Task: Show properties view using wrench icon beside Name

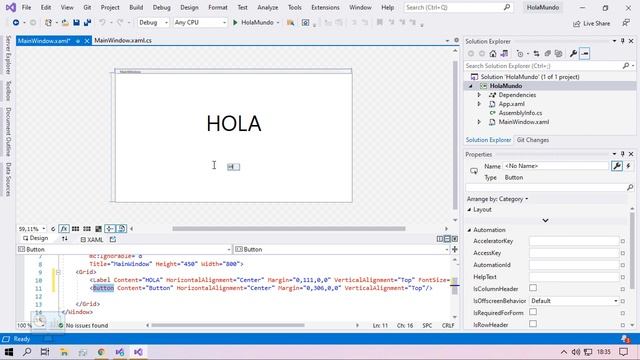Action: point(617,166)
